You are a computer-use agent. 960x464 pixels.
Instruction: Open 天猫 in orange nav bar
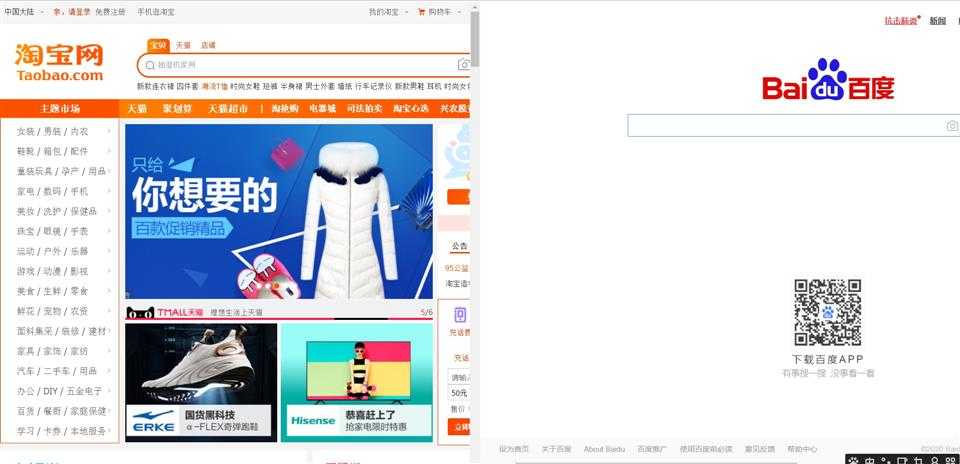pos(137,108)
